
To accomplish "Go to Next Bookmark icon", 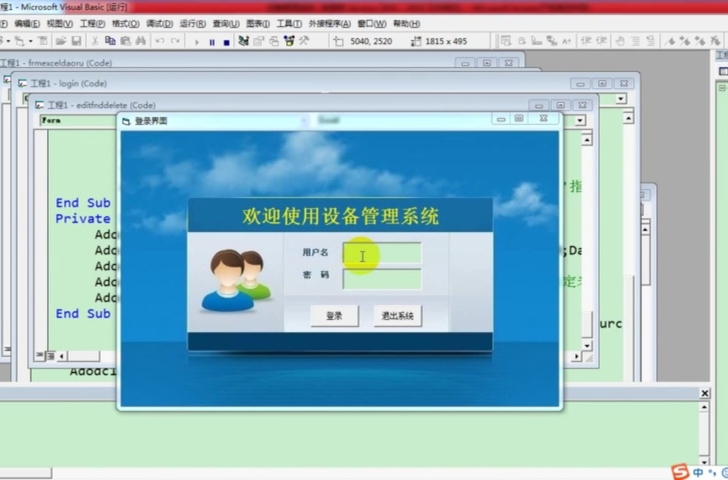I will [685, 41].
